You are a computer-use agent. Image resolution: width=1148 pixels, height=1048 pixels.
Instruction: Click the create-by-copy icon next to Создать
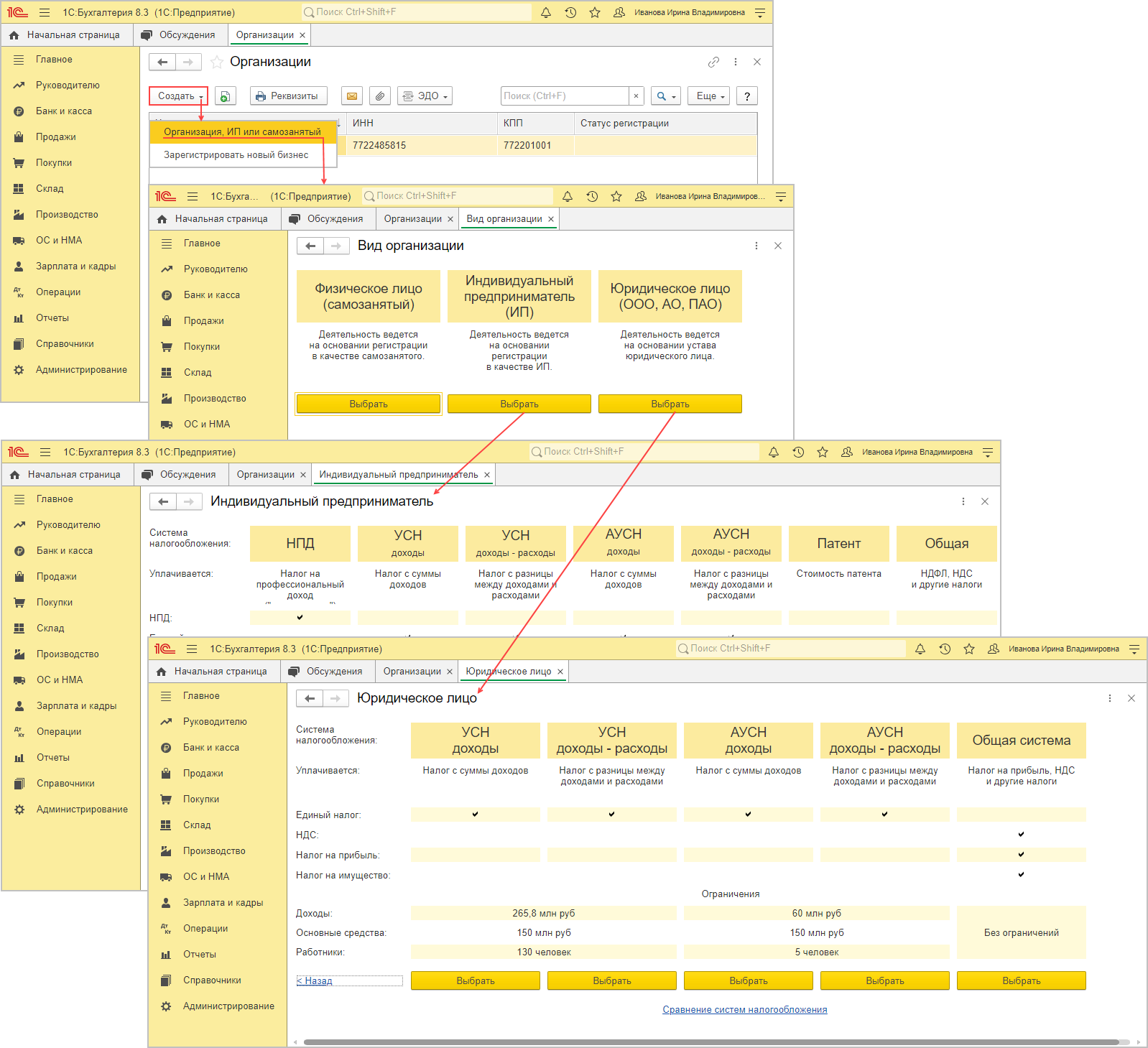[x=225, y=96]
